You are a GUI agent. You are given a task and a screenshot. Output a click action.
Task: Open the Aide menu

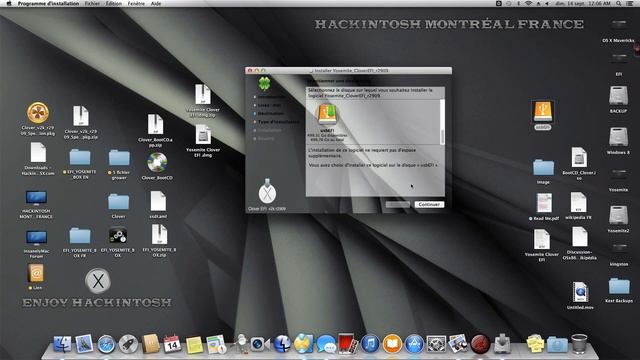(156, 3)
